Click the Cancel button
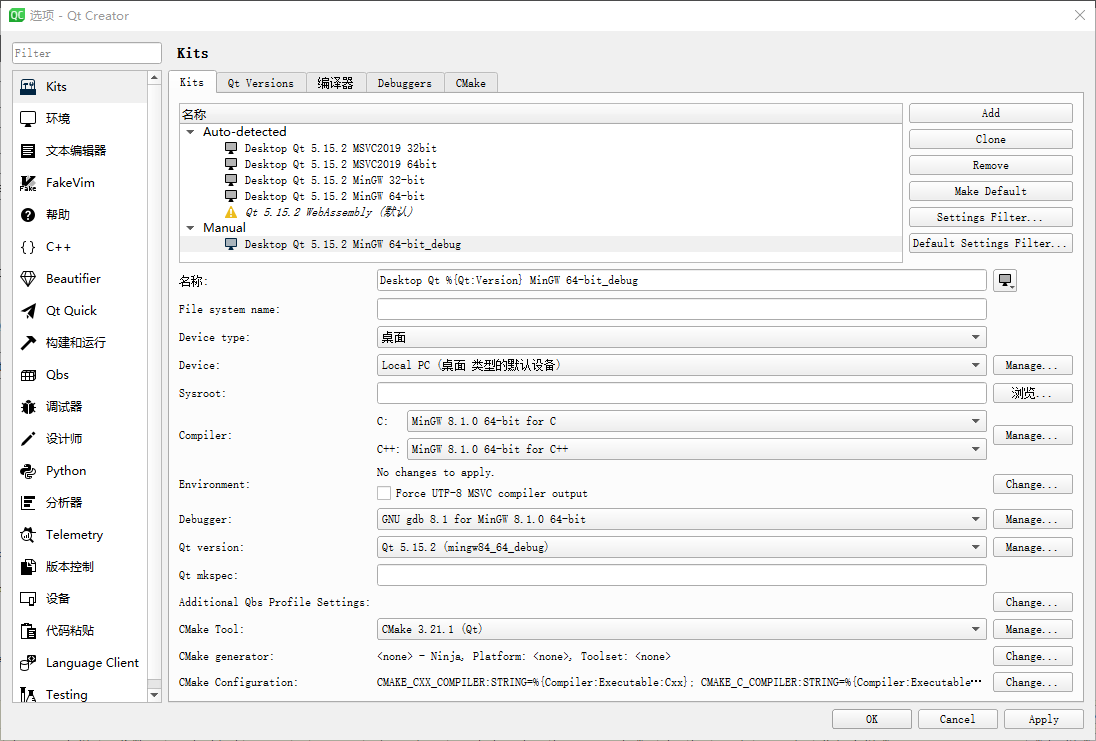This screenshot has width=1096, height=741. (958, 719)
